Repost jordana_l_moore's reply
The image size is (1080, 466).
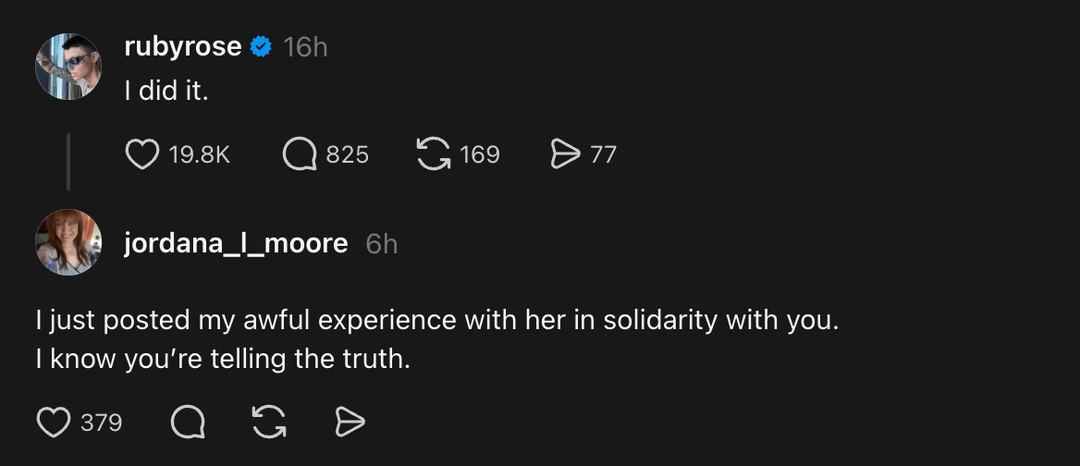[x=269, y=423]
